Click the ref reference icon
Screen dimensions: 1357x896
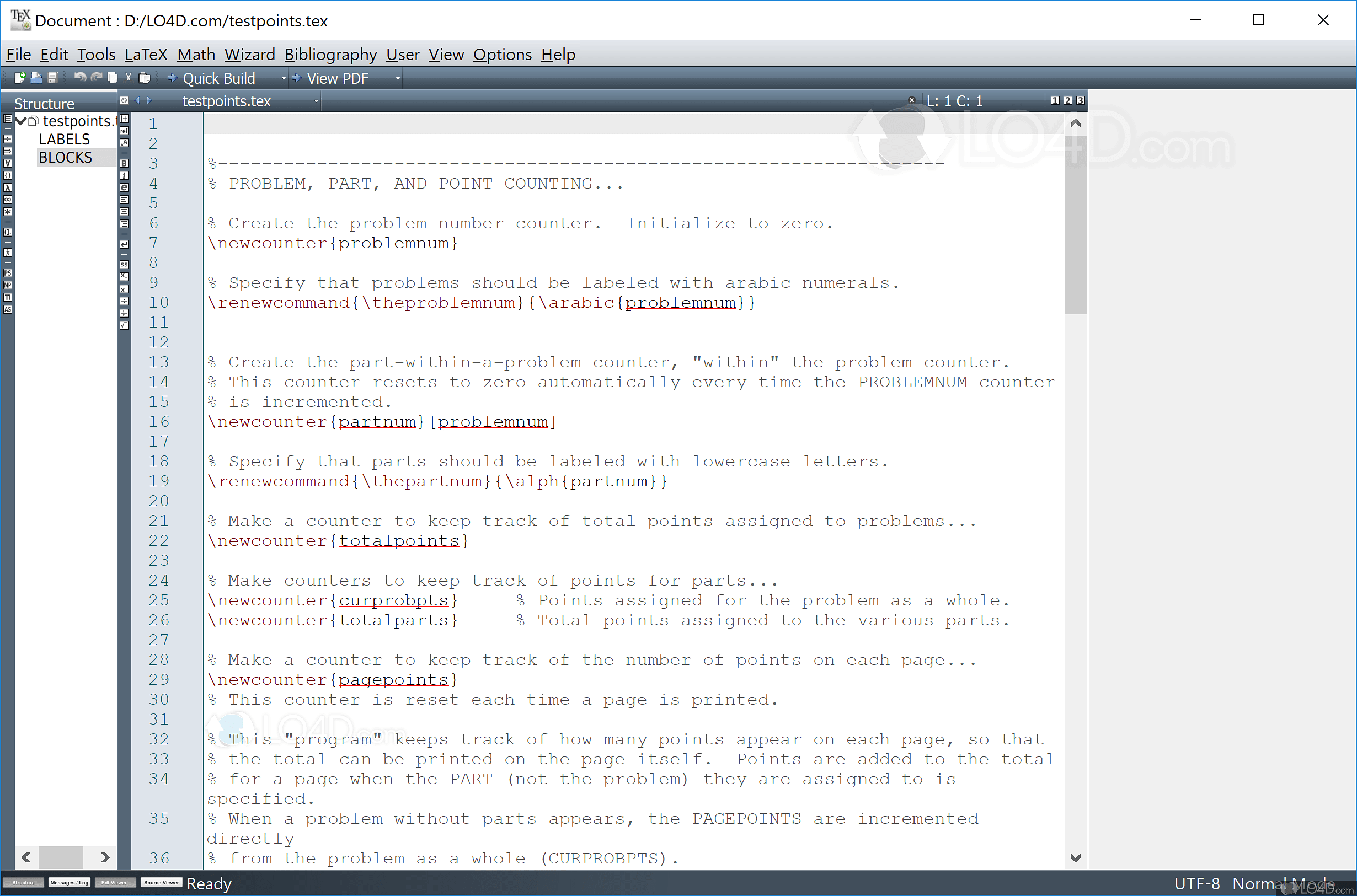(x=124, y=131)
